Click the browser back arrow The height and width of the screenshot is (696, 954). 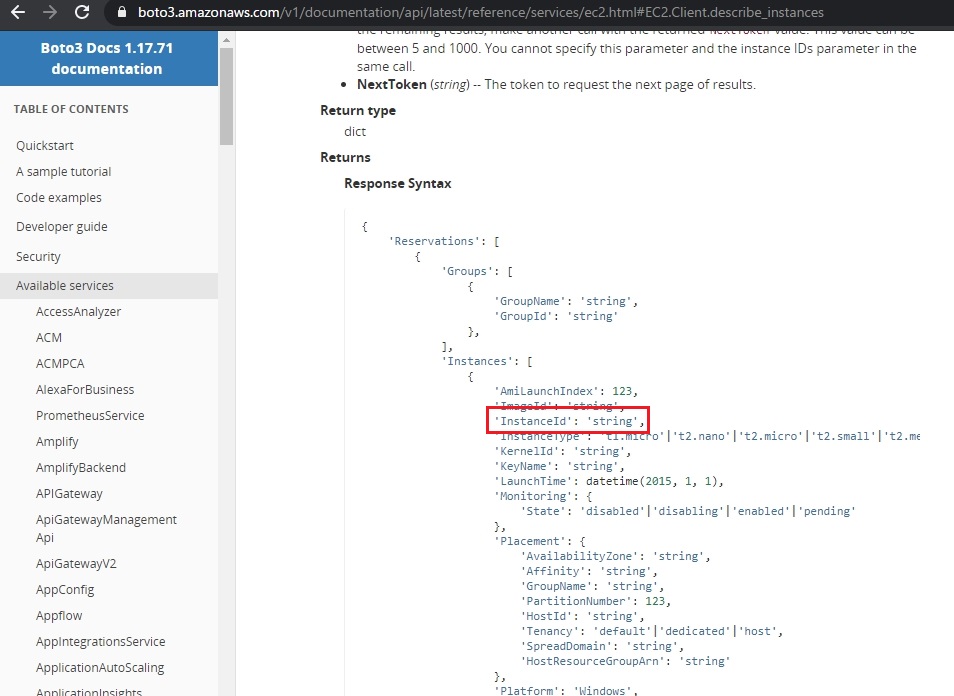(18, 12)
